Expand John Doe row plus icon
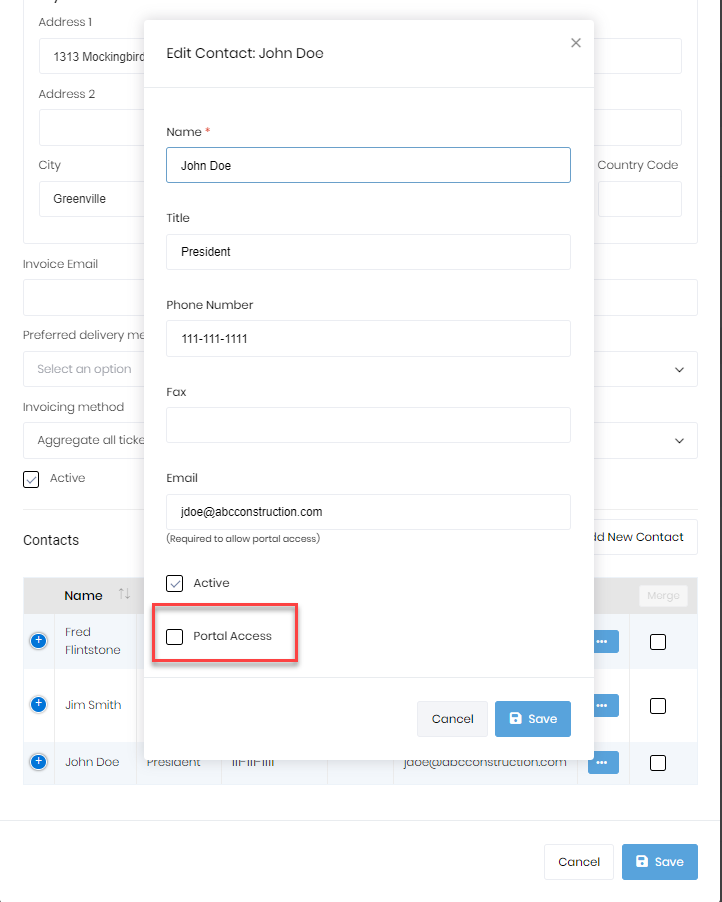 click(39, 762)
